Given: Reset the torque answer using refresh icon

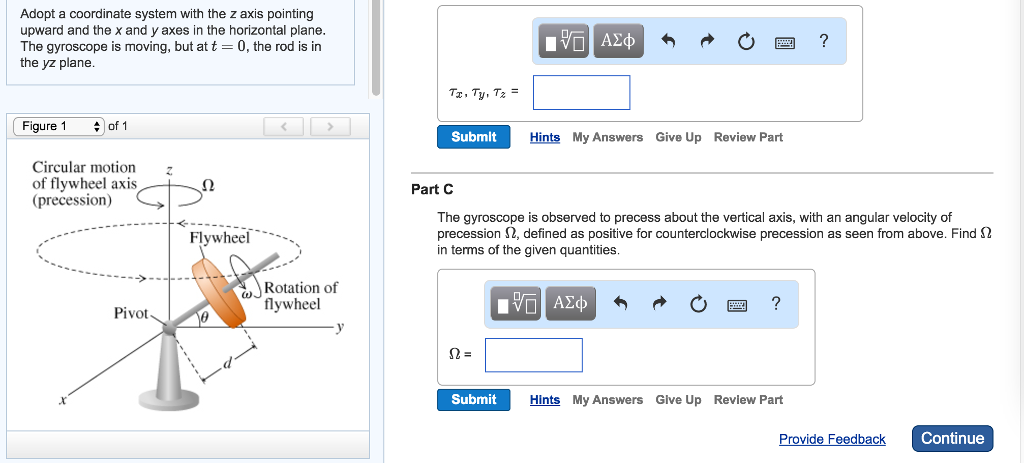Looking at the screenshot, I should pos(745,42).
